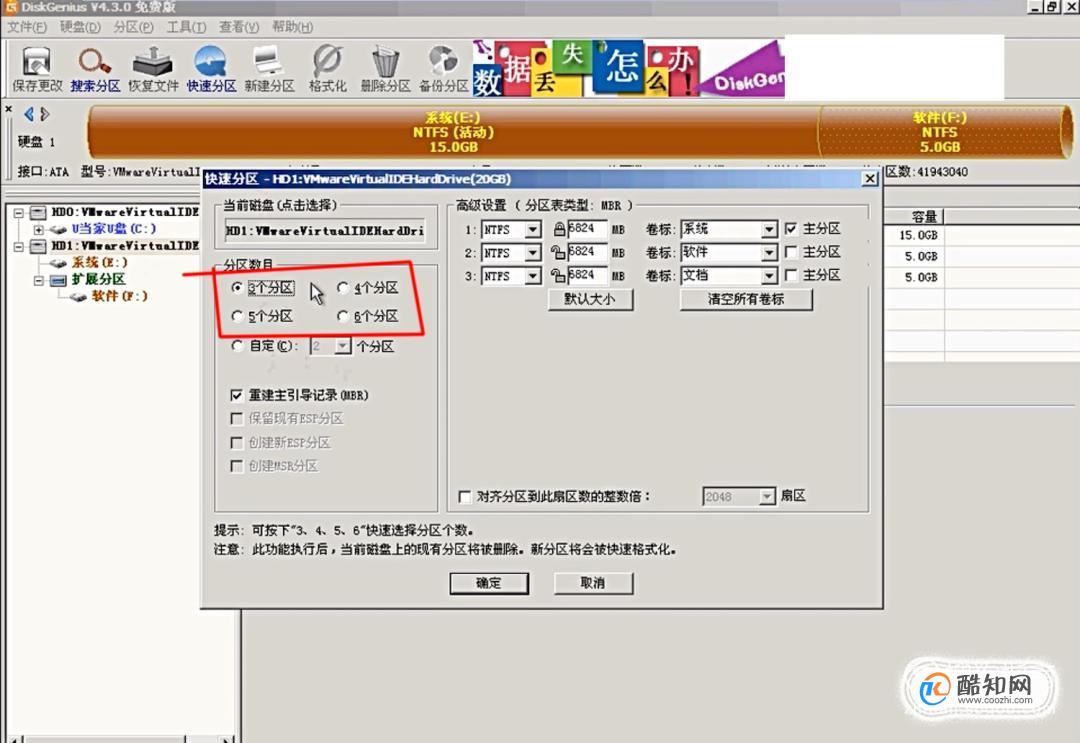1080x743 pixels.
Task: Click the 15.0GB capacity cell
Action: pyautogui.click(x=917, y=236)
